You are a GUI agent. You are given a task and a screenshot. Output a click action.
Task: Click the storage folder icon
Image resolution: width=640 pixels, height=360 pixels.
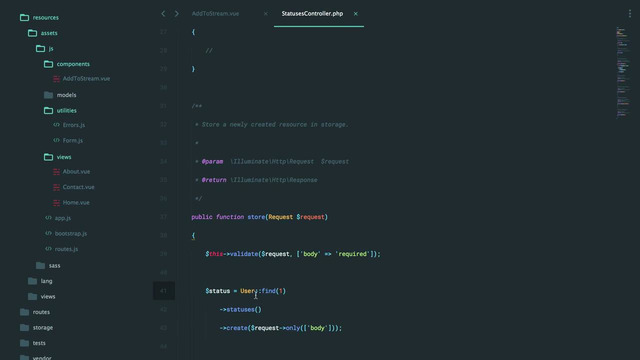click(x=24, y=328)
